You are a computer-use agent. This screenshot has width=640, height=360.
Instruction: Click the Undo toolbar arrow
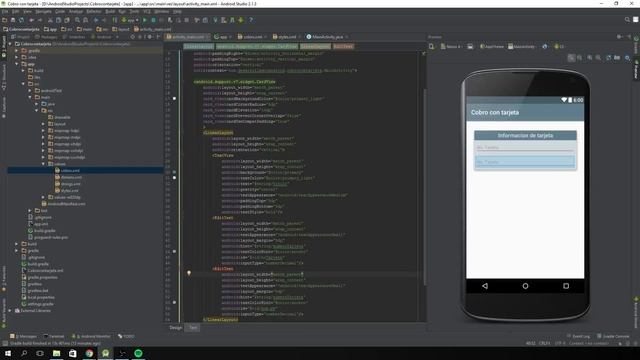tap(31, 20)
